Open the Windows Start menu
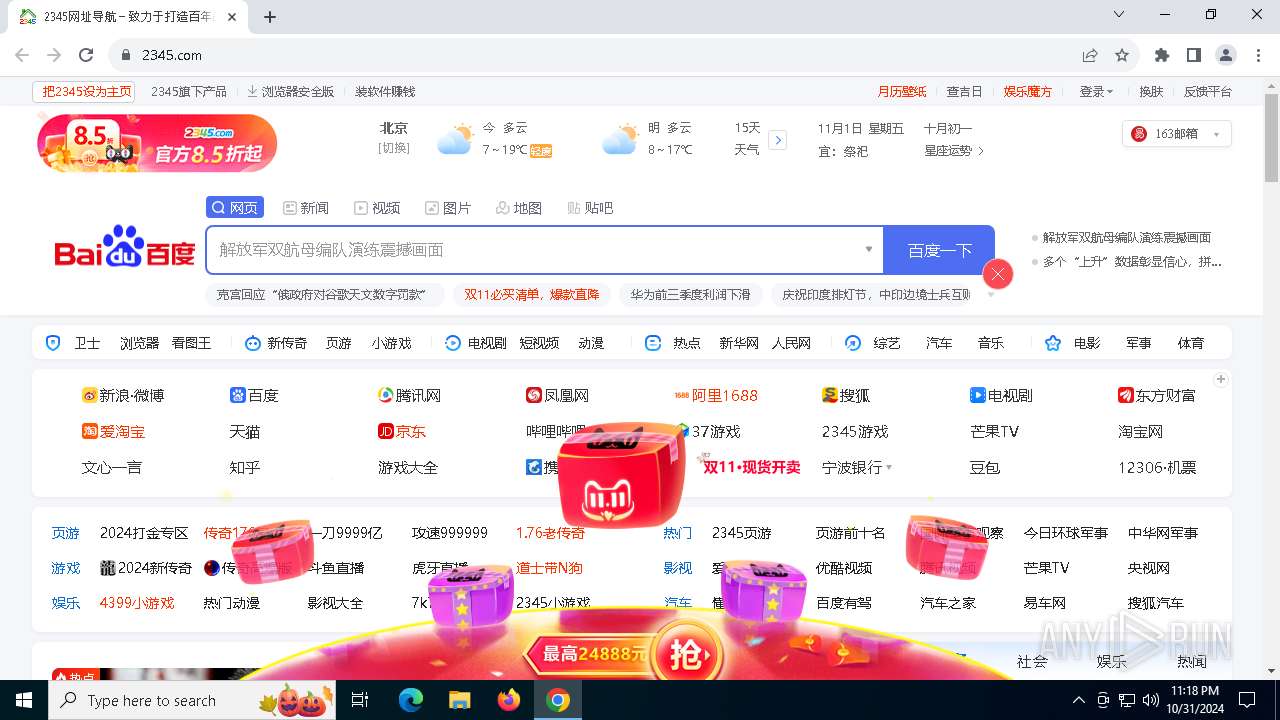 (x=24, y=700)
